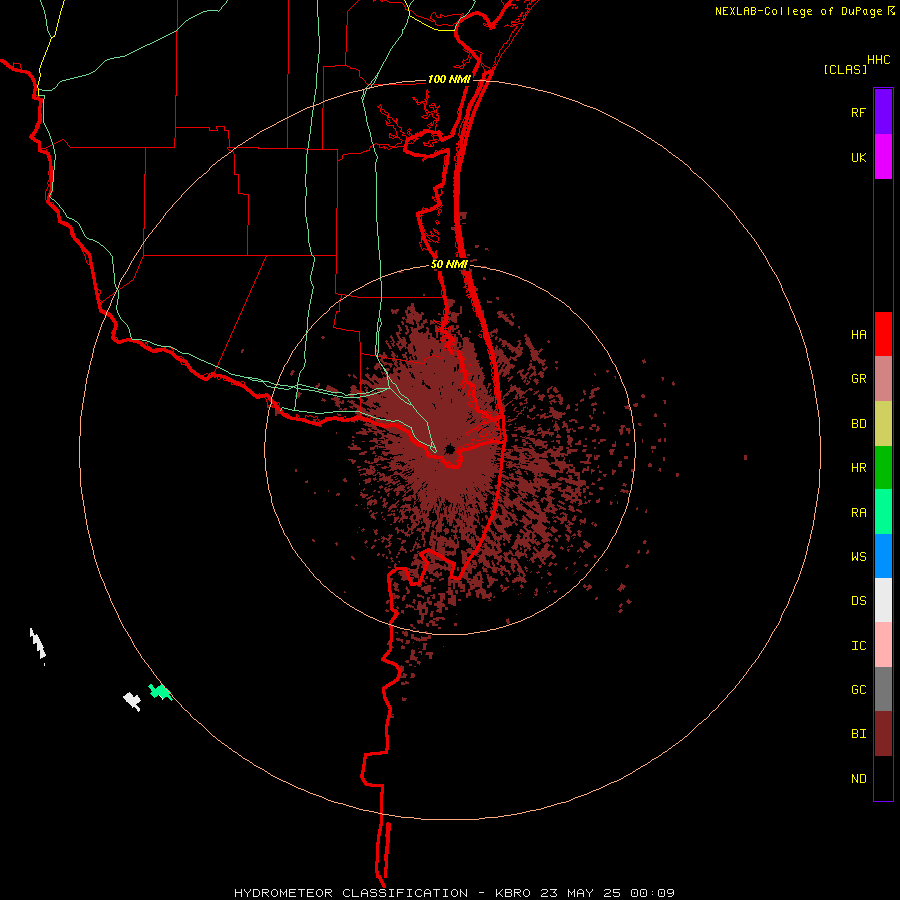Click the ND legend label
This screenshot has height=900, width=900.
858,778
